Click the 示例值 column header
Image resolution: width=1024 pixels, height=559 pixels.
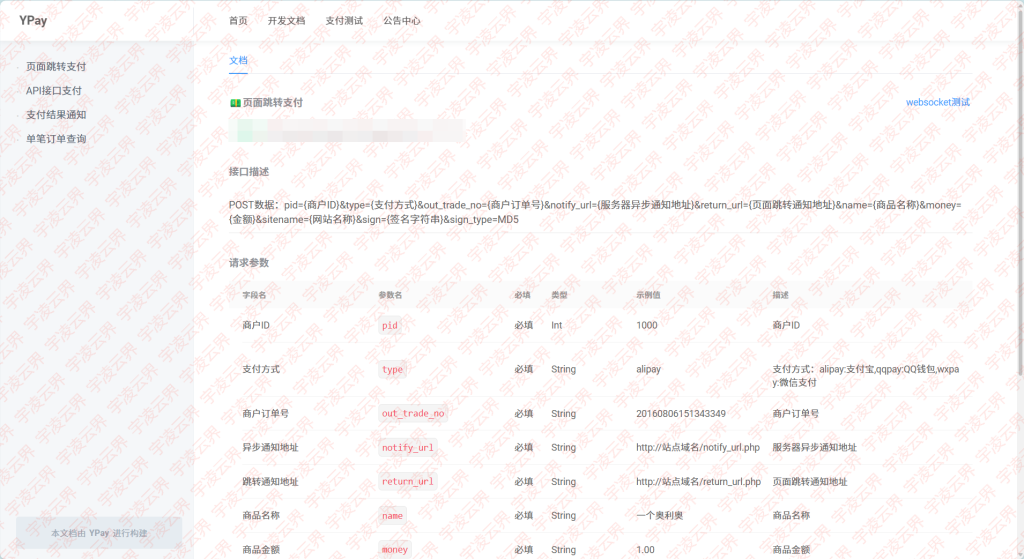(x=648, y=295)
